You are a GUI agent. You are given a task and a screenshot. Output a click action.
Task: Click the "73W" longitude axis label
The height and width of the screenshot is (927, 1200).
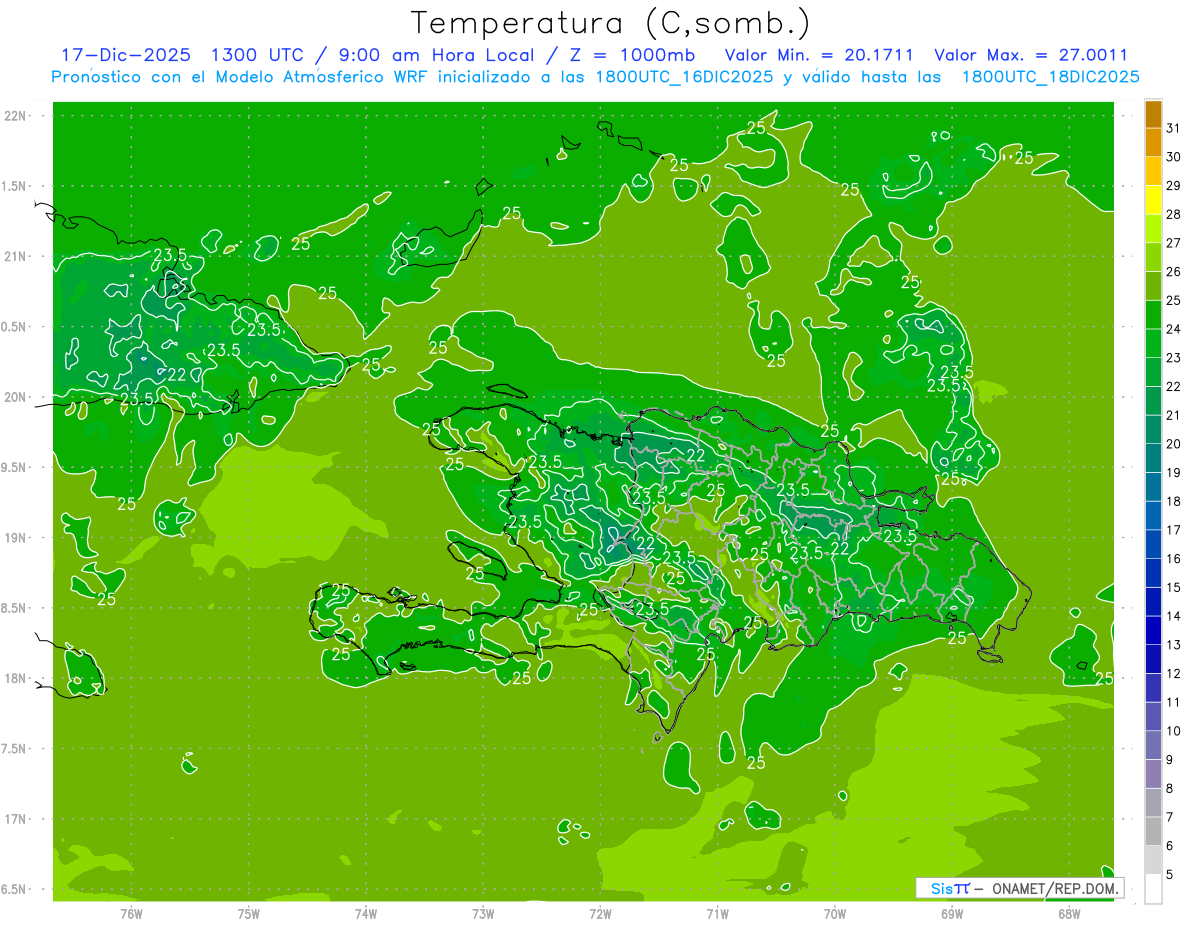click(x=483, y=915)
